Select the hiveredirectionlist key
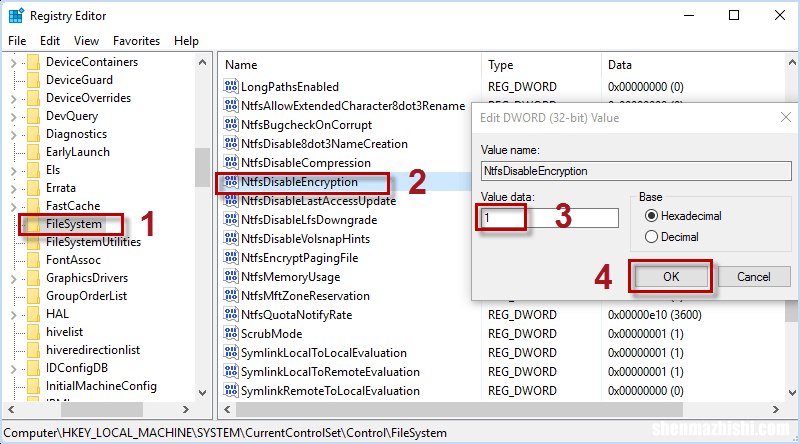 (93, 350)
